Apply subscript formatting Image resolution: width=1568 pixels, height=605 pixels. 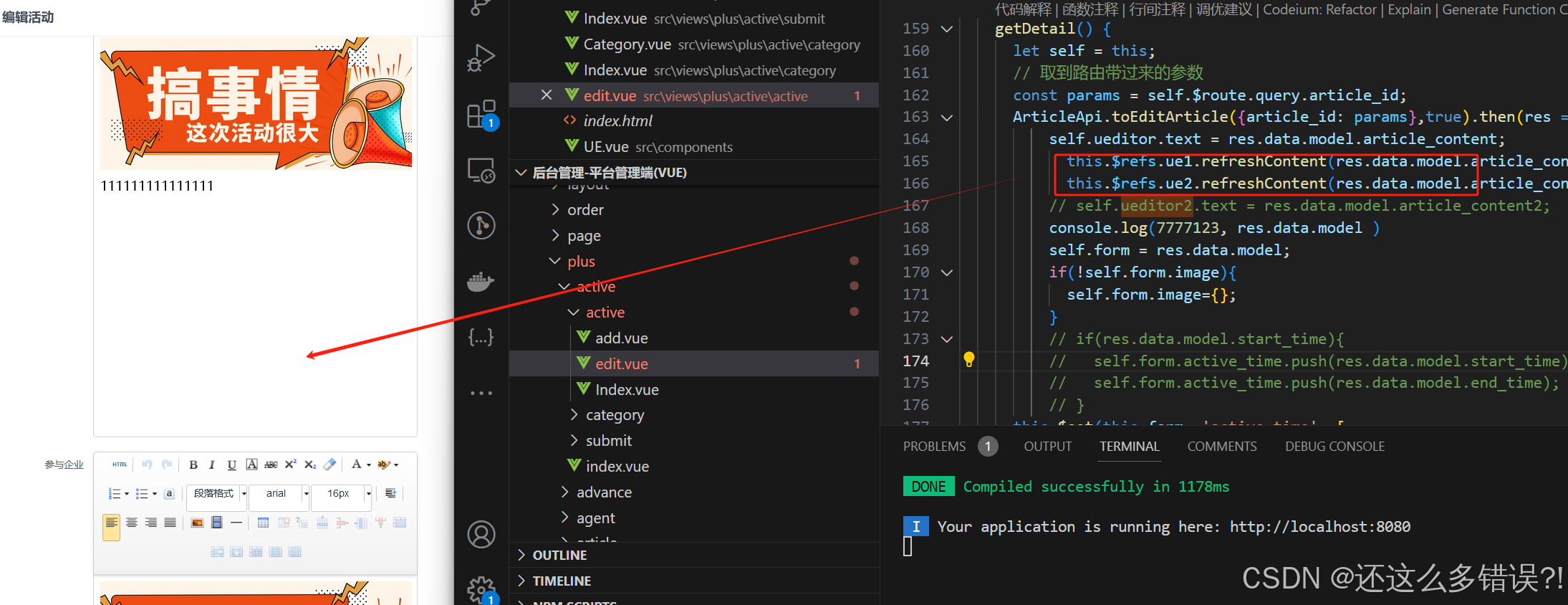309,465
